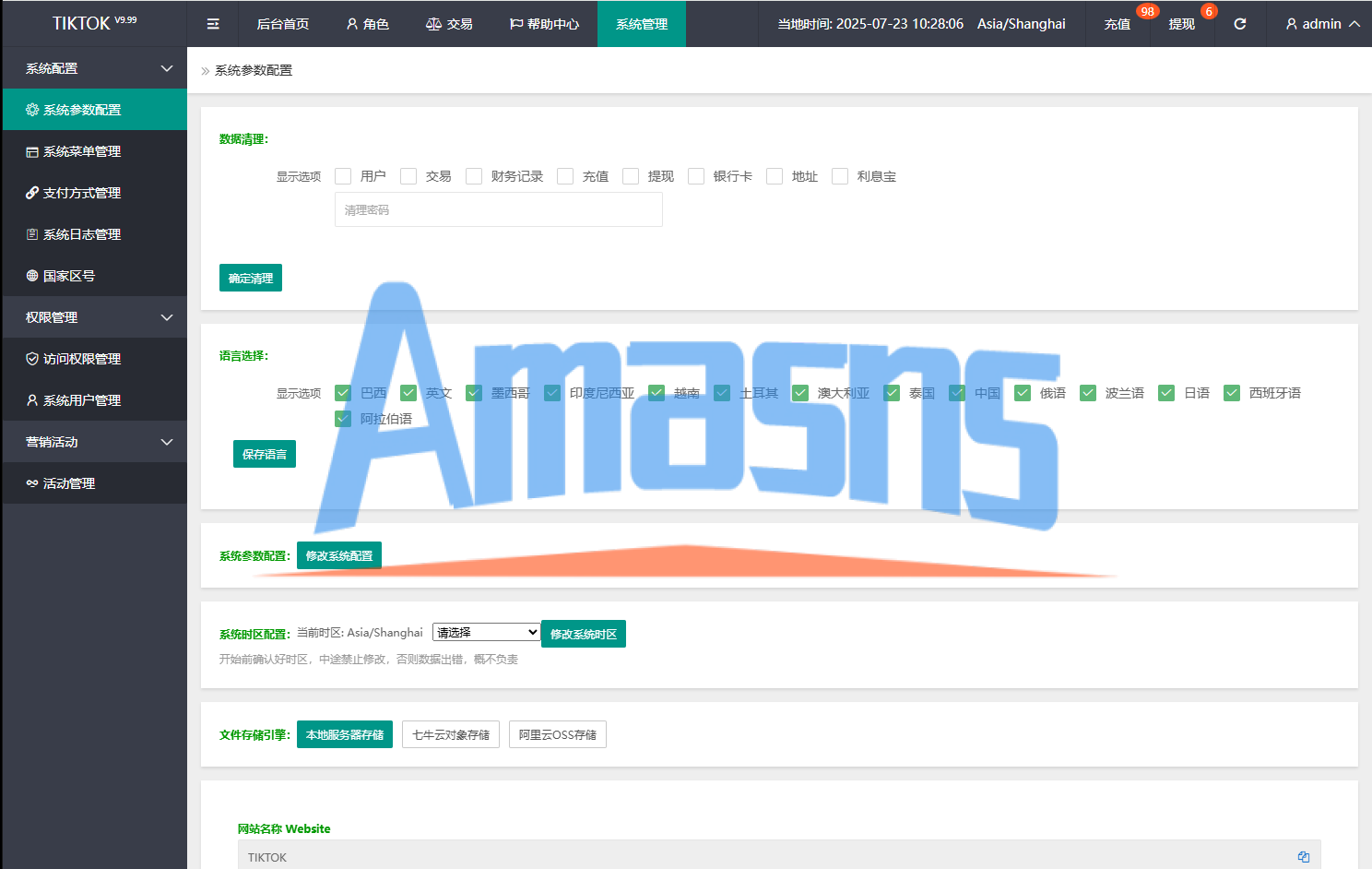Select 七牛云对象存储 storage engine
The height and width of the screenshot is (869, 1372).
451,734
